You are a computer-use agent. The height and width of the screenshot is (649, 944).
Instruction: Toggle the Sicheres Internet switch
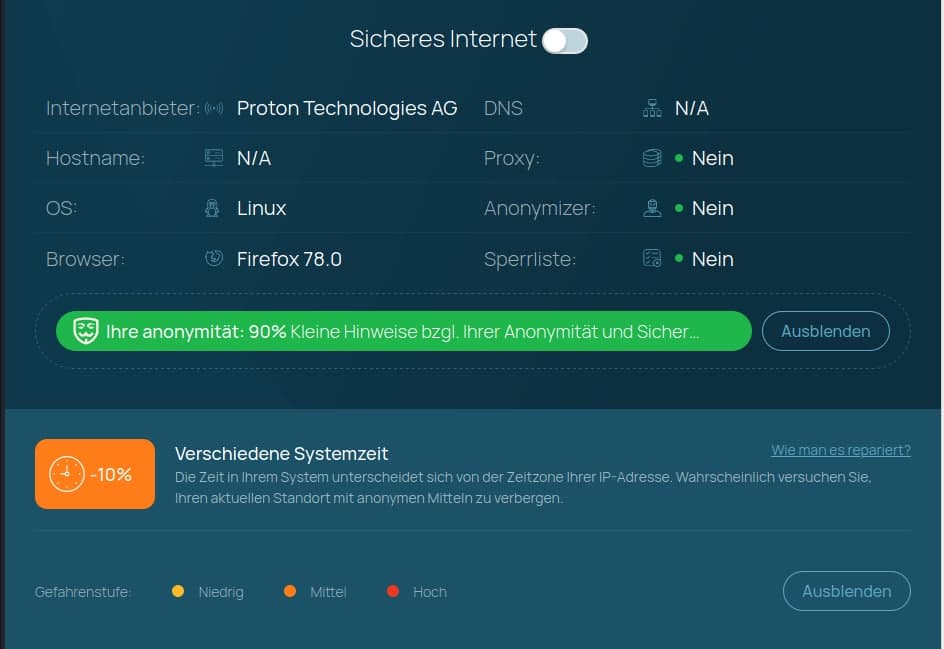(565, 40)
